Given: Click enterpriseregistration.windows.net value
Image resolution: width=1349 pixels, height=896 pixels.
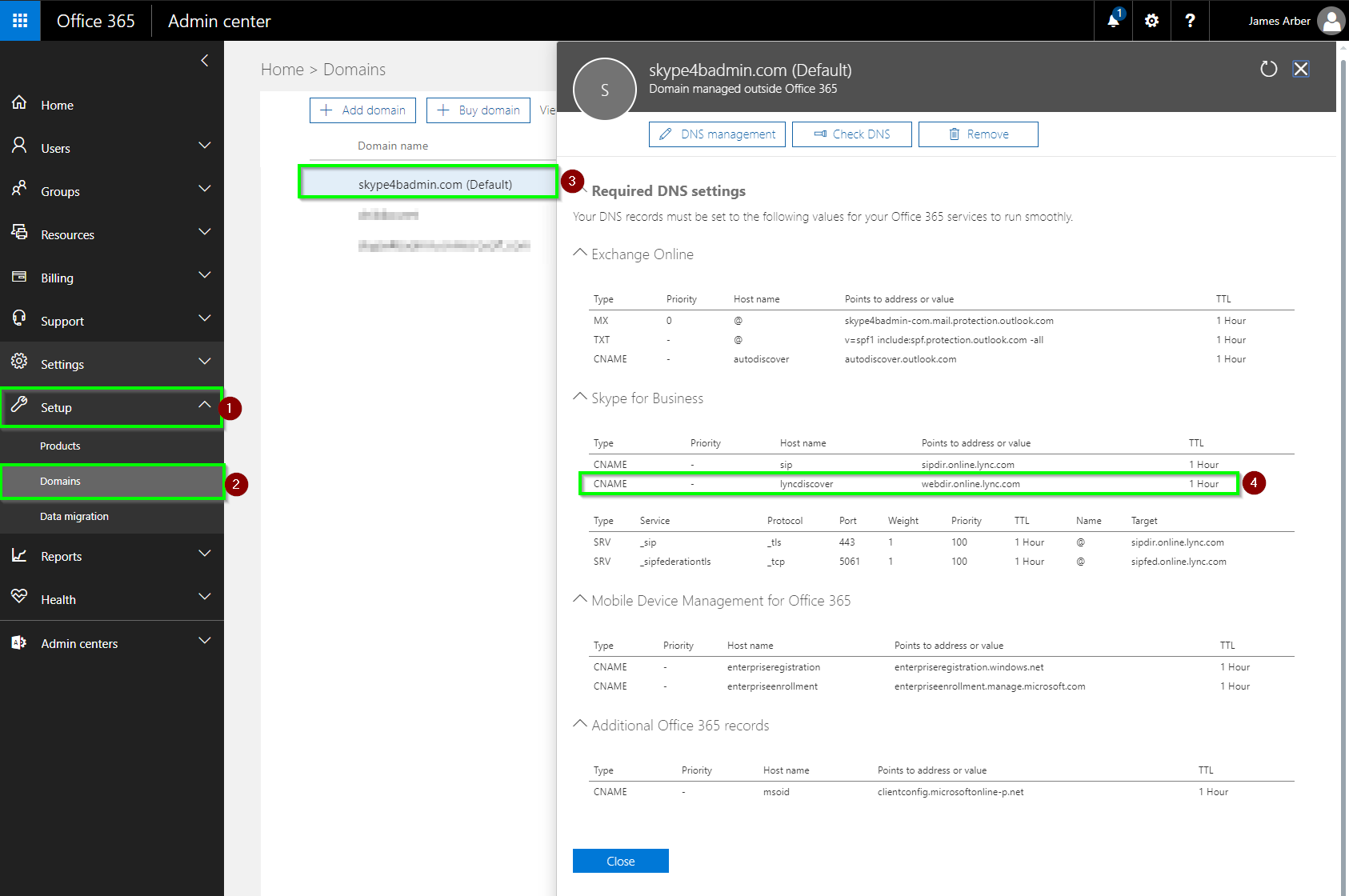Looking at the screenshot, I should click(x=969, y=667).
